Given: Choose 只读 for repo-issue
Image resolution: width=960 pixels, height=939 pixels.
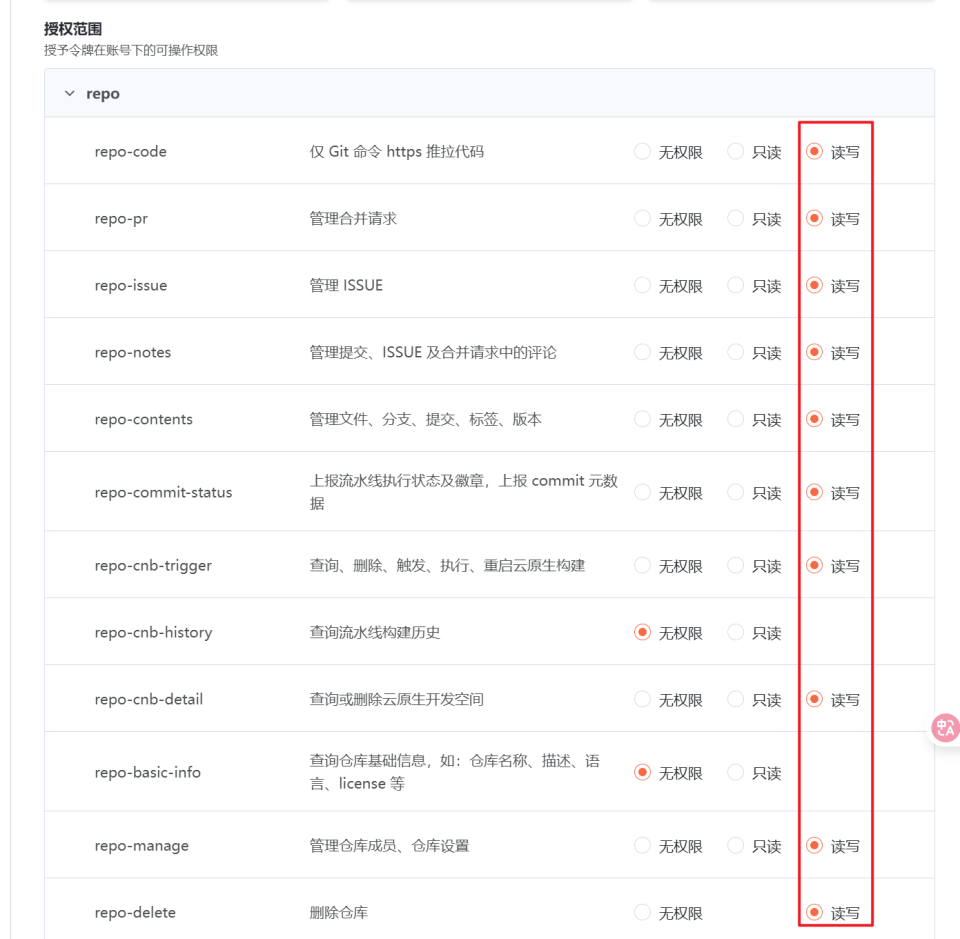Looking at the screenshot, I should tap(735, 285).
